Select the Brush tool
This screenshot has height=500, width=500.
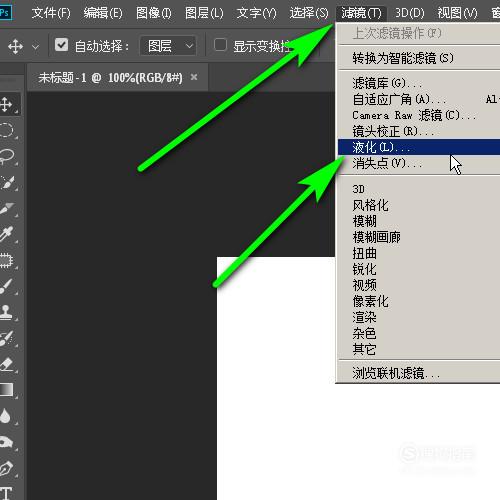tap(7, 286)
